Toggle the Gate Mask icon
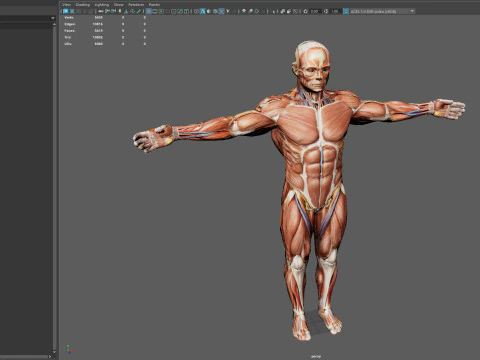Viewport: 480px width, 360px height. pyautogui.click(x=167, y=11)
